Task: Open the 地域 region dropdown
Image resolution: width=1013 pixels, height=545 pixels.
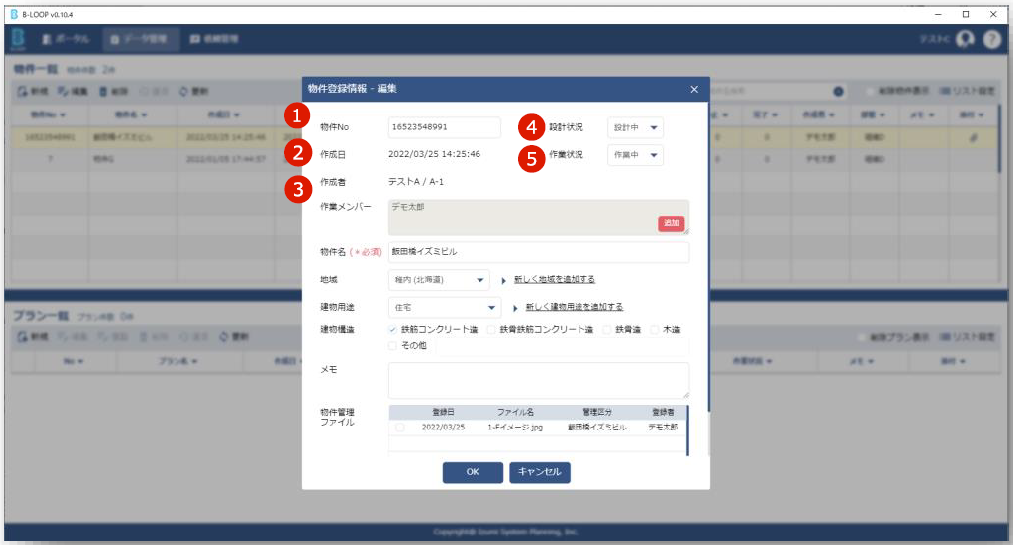Action: [x=438, y=280]
